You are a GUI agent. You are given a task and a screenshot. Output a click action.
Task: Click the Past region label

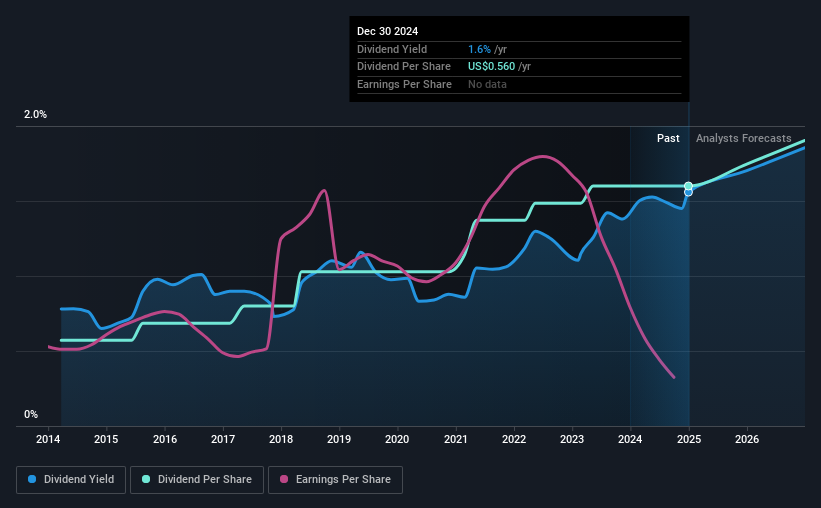click(668, 138)
